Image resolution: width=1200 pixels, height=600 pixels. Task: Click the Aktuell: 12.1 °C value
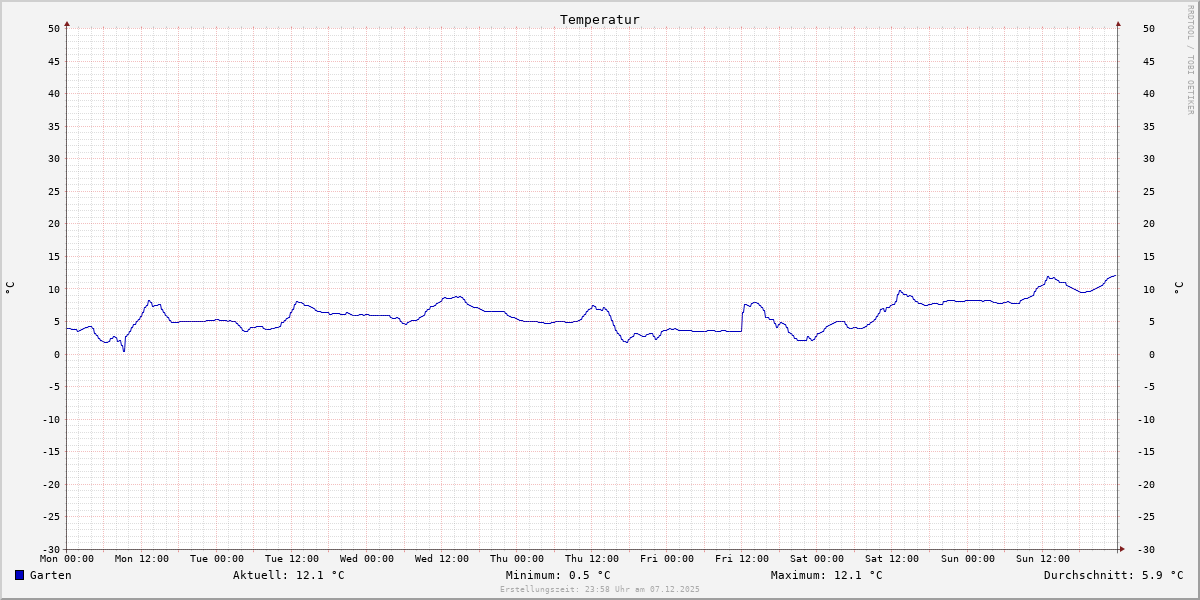tap(289, 575)
